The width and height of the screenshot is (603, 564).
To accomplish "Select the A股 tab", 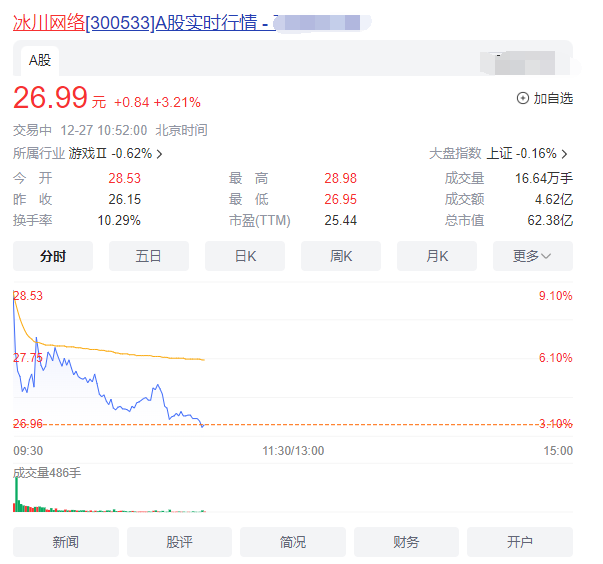I will pos(40,60).
